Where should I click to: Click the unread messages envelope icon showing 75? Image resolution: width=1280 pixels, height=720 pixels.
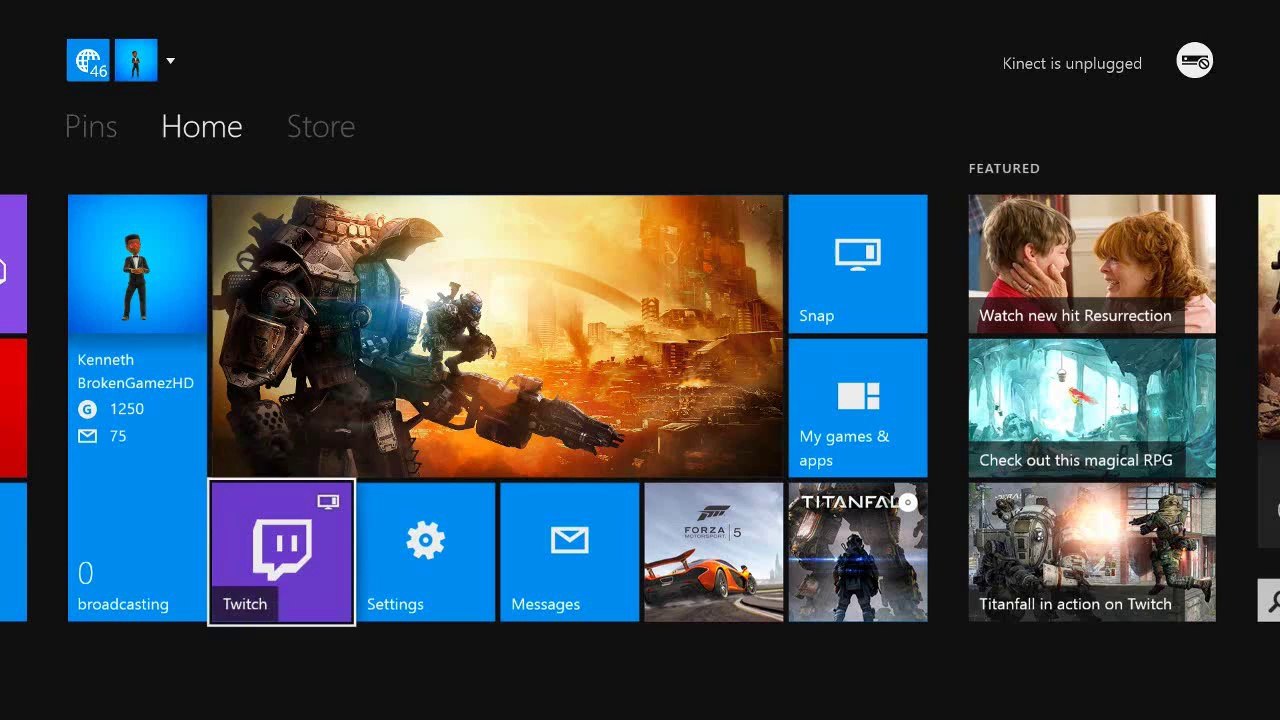coord(87,436)
